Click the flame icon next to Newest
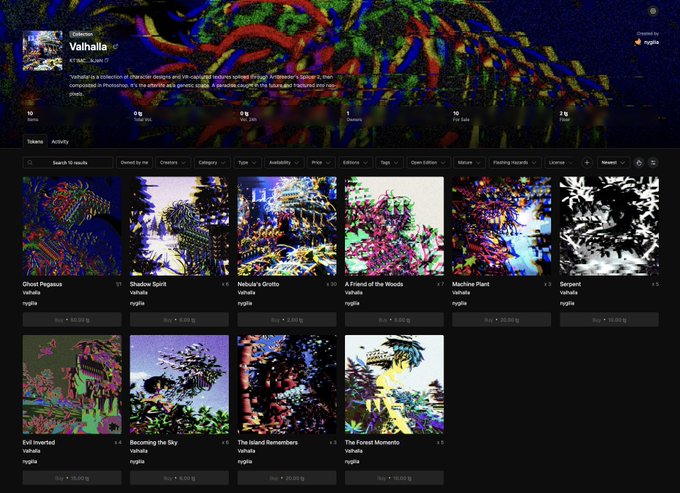 (639, 163)
